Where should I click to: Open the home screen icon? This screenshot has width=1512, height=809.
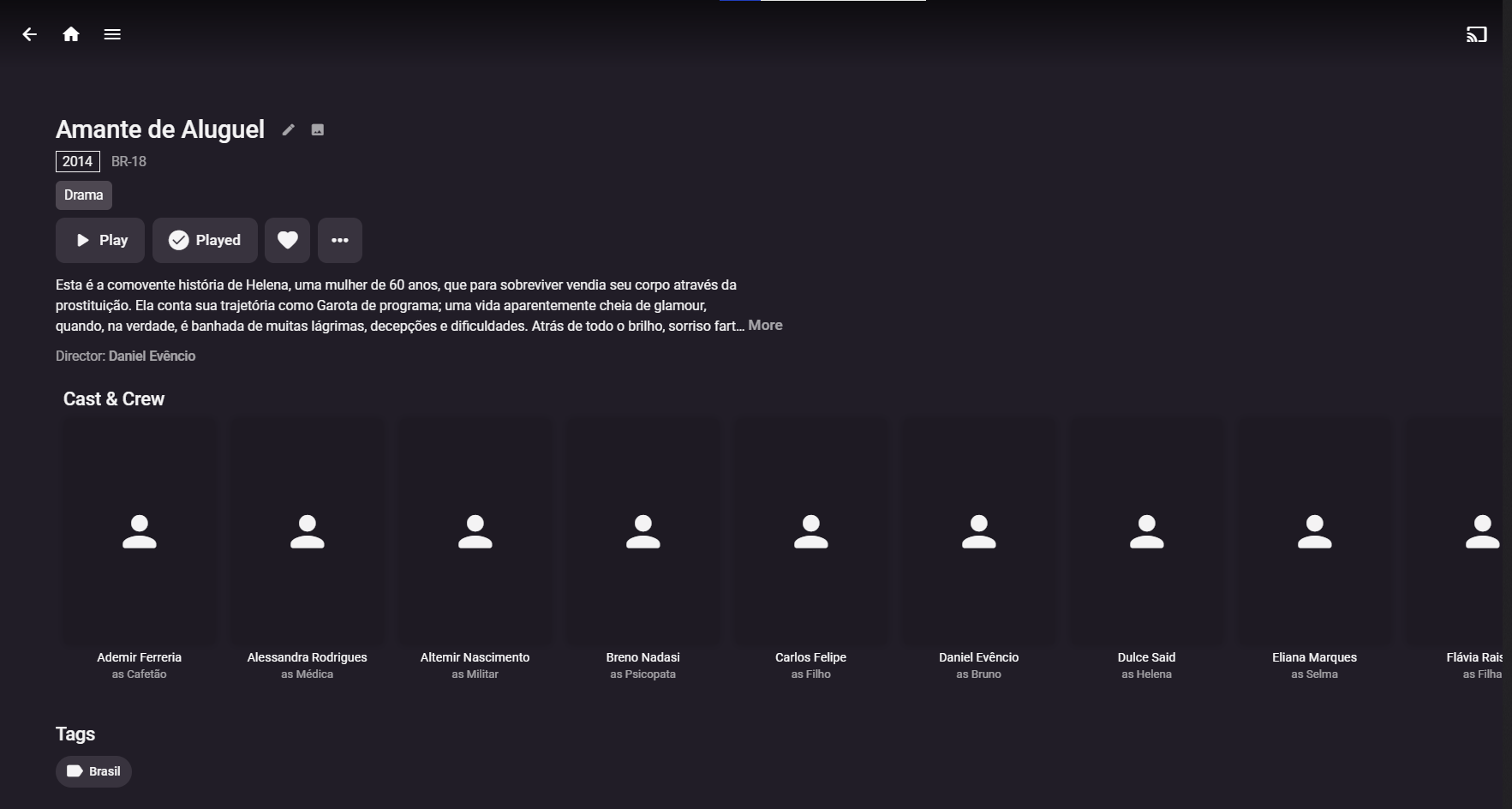pyautogui.click(x=71, y=33)
